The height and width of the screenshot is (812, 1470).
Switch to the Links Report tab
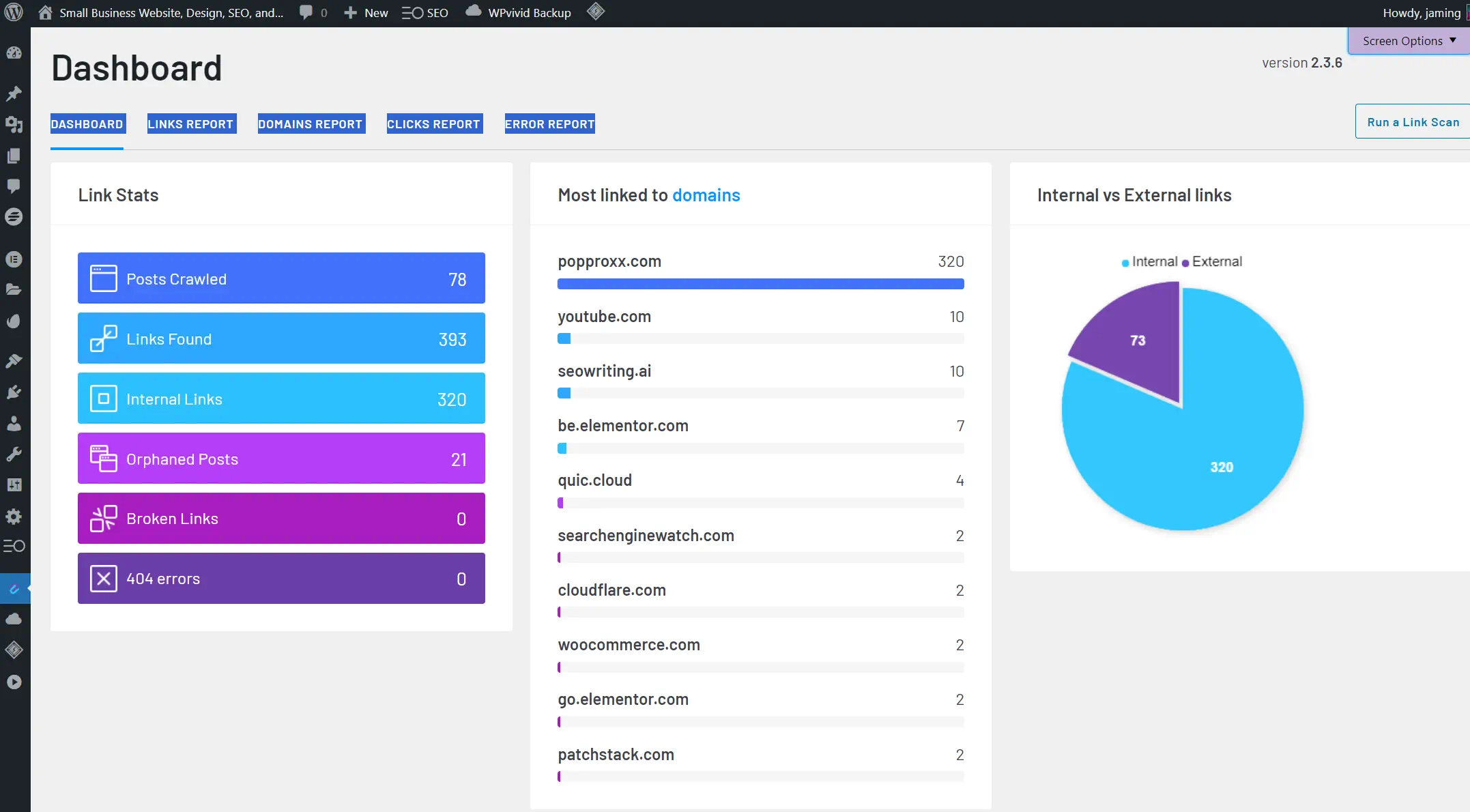click(x=191, y=124)
